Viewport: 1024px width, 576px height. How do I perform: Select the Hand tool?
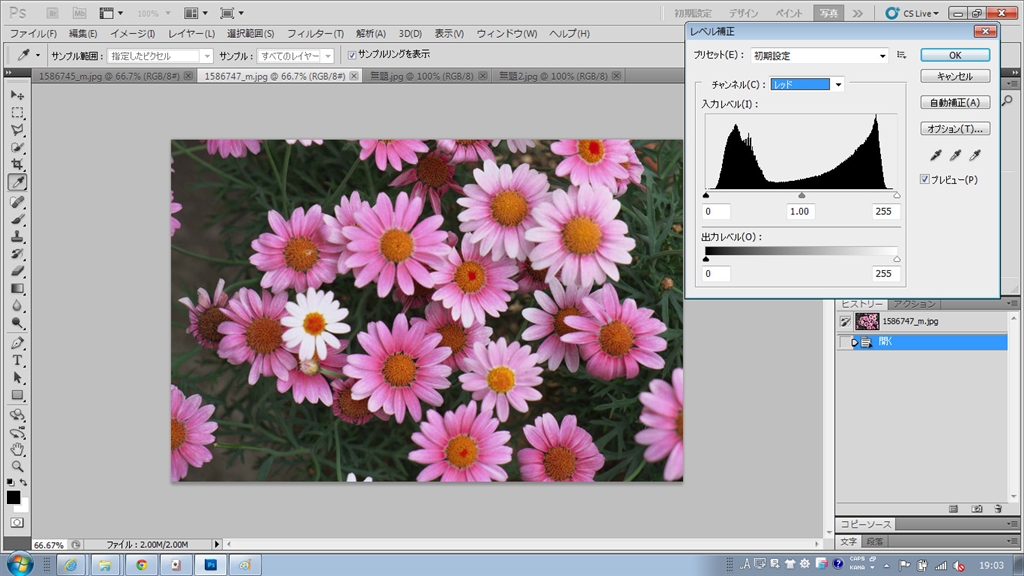(x=17, y=449)
